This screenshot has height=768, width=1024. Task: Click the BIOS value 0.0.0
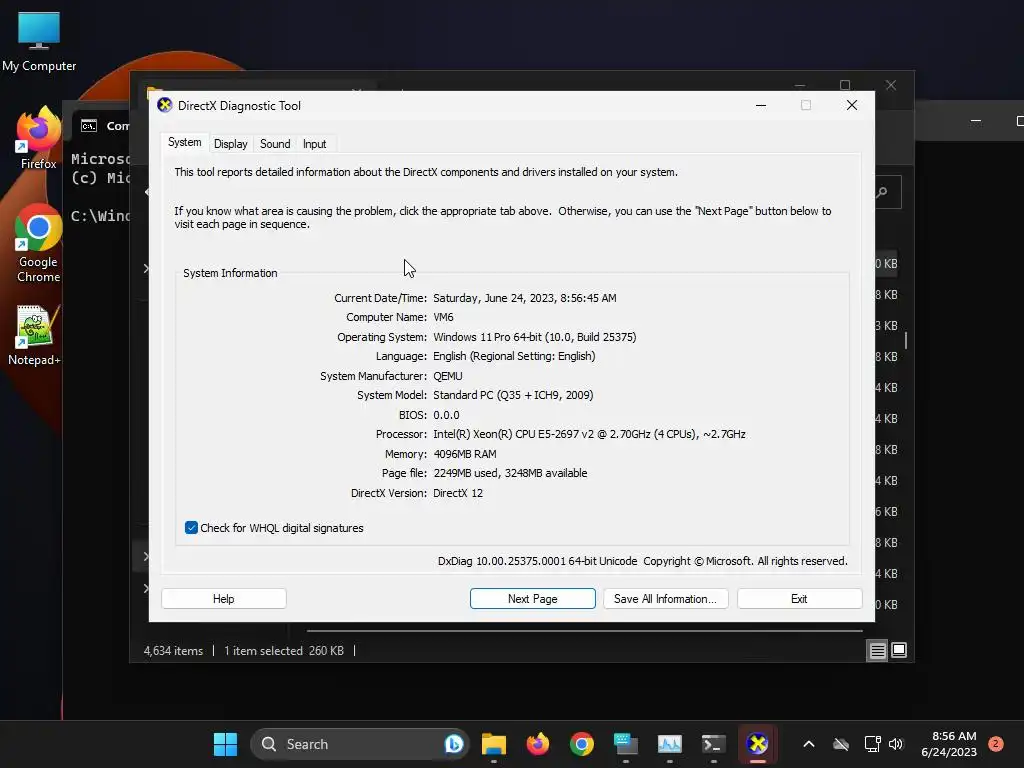(x=446, y=415)
